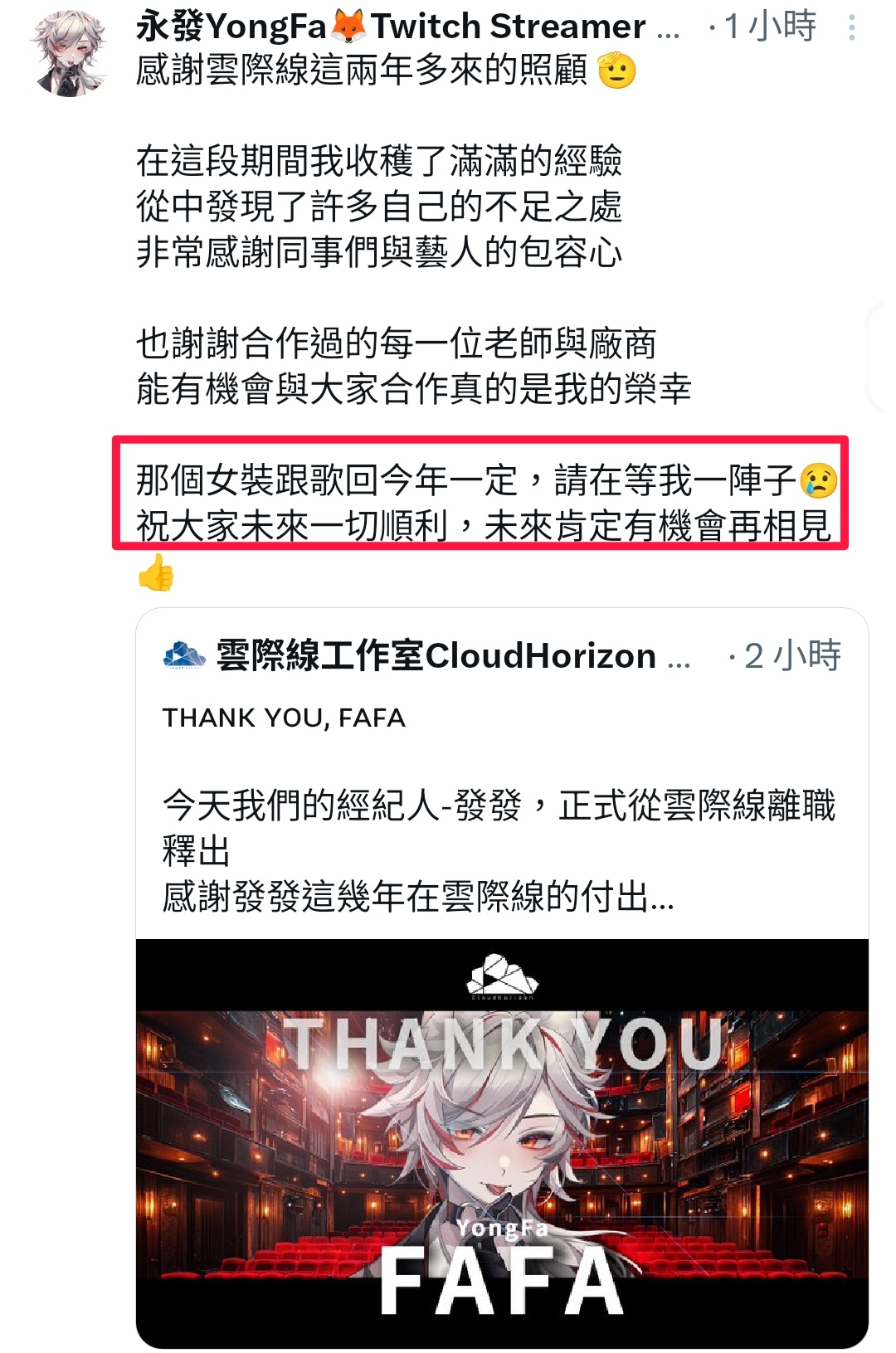Tap the CloudHorizon cloud logo avatar
This screenshot has width=896, height=1353.
tap(183, 655)
